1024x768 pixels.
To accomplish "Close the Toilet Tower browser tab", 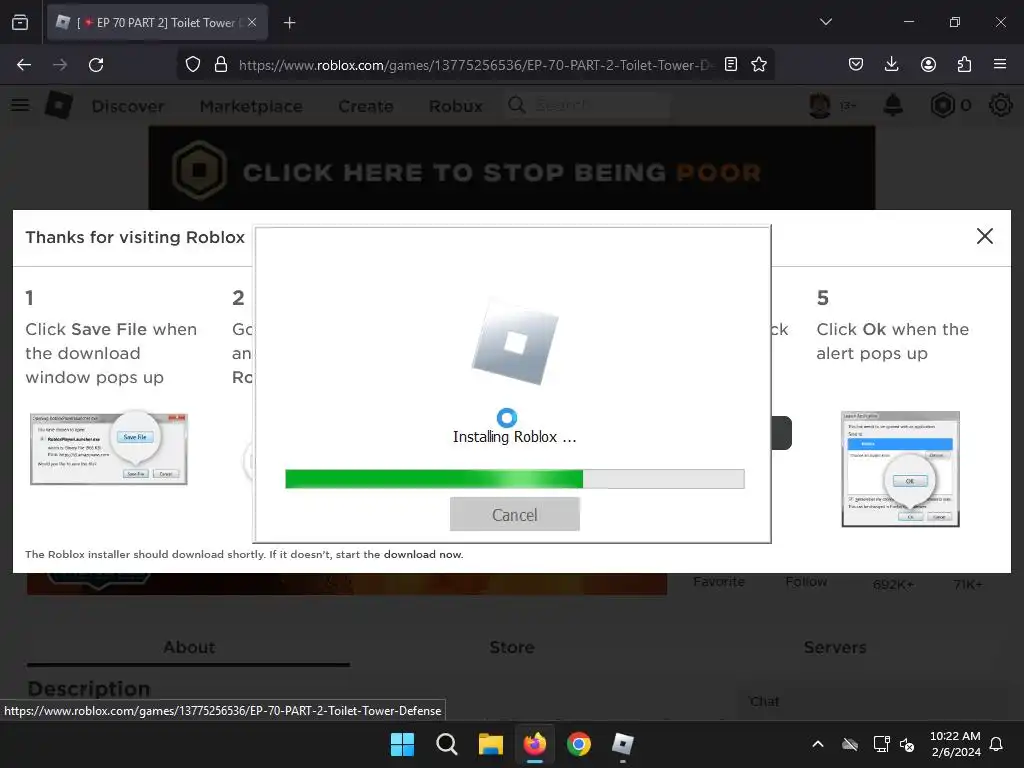I will click(x=252, y=22).
